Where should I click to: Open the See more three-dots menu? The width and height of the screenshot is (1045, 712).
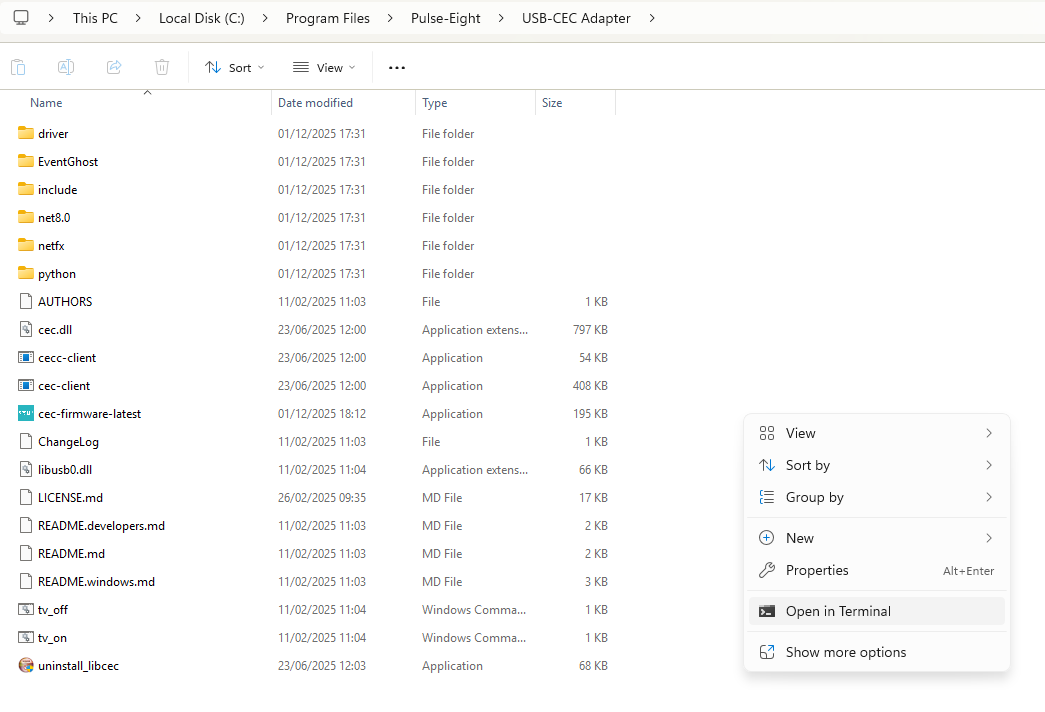coord(397,67)
